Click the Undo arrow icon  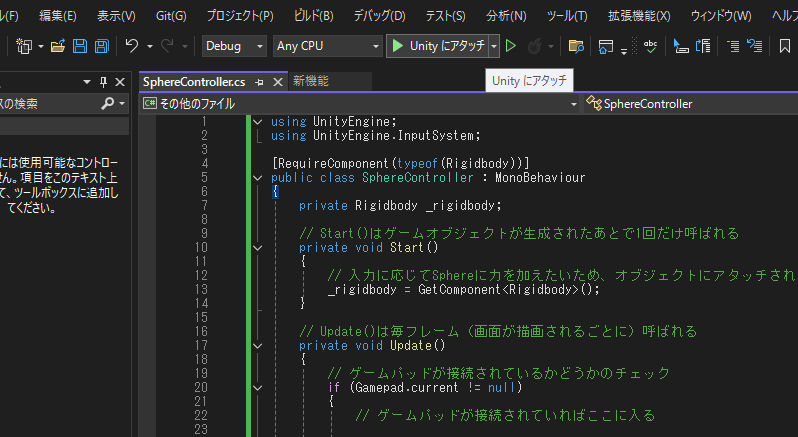click(131, 46)
